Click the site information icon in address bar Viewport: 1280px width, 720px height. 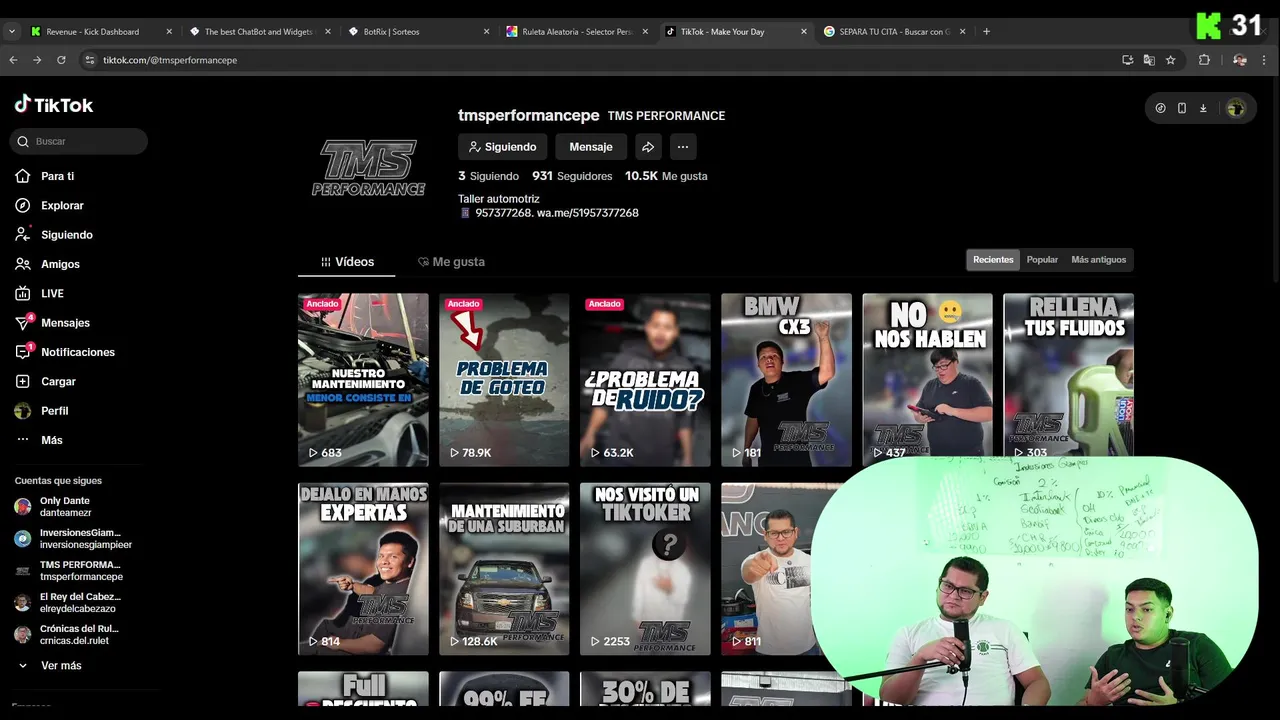[x=90, y=60]
